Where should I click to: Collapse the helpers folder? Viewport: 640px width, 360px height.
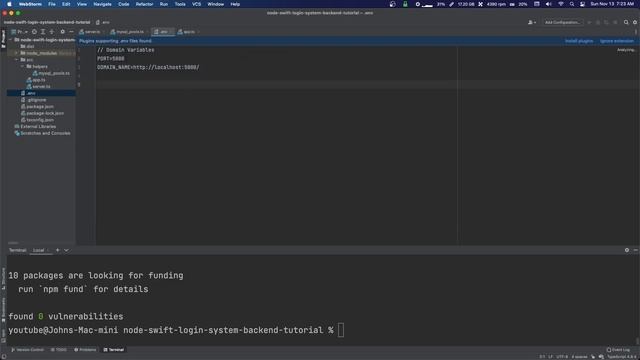coord(22,67)
